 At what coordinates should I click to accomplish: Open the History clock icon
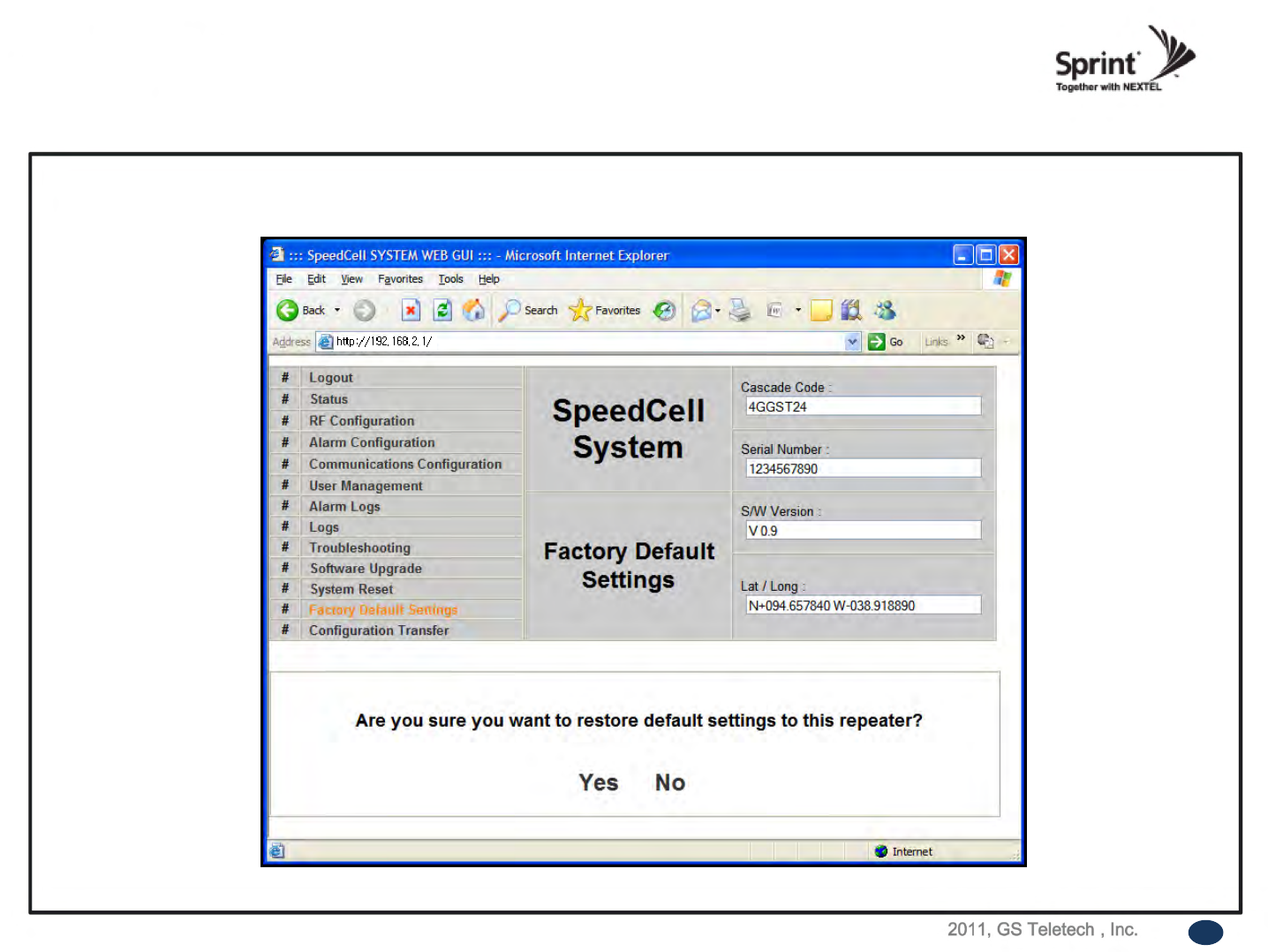[x=664, y=310]
